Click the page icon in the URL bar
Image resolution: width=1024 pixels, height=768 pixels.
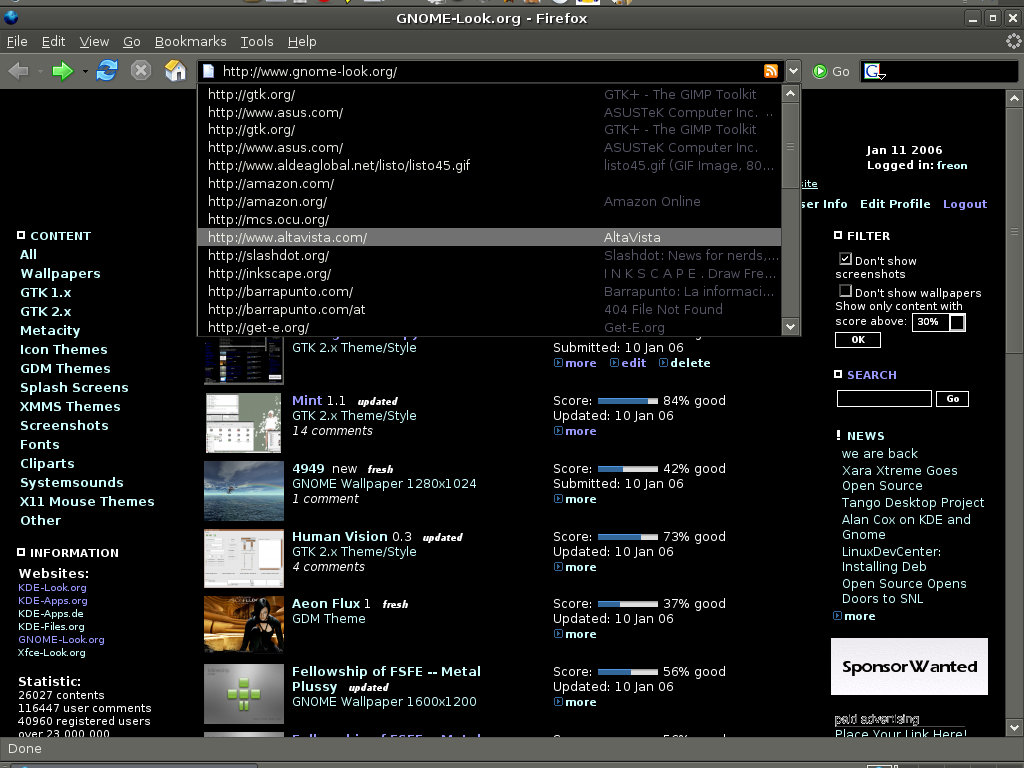(208, 71)
